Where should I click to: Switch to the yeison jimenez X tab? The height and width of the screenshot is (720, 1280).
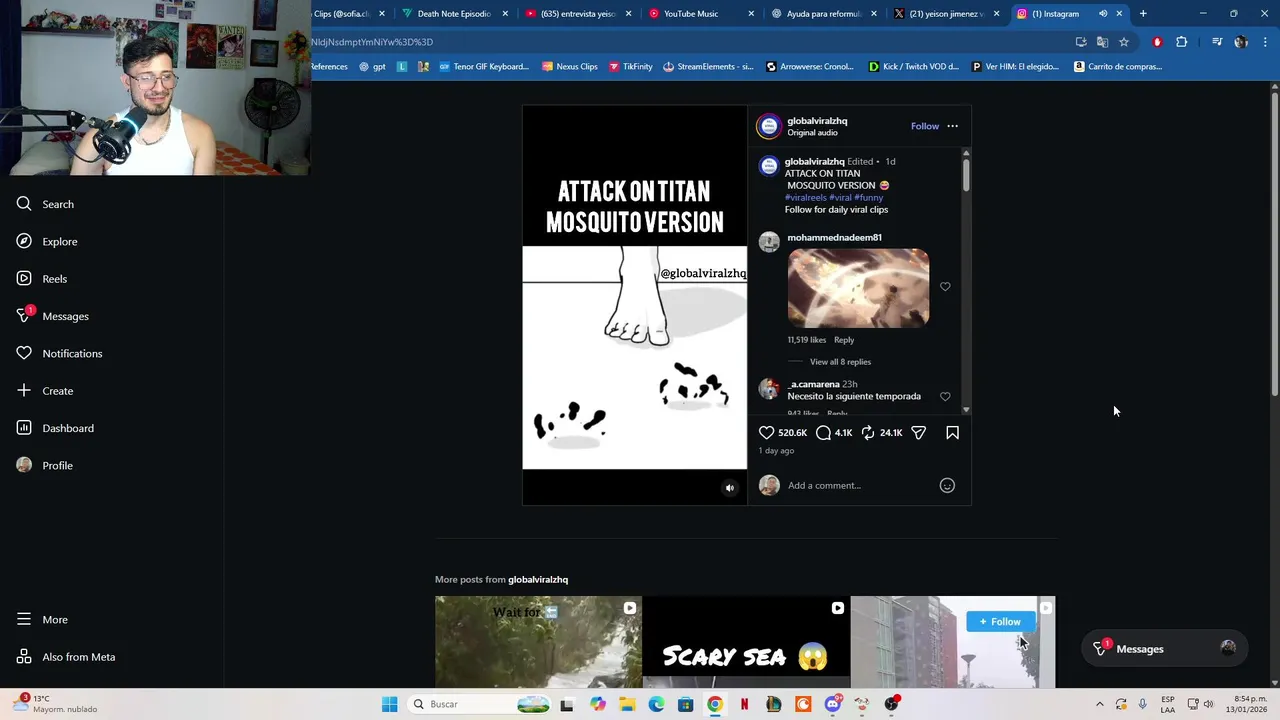pyautogui.click(x=946, y=14)
